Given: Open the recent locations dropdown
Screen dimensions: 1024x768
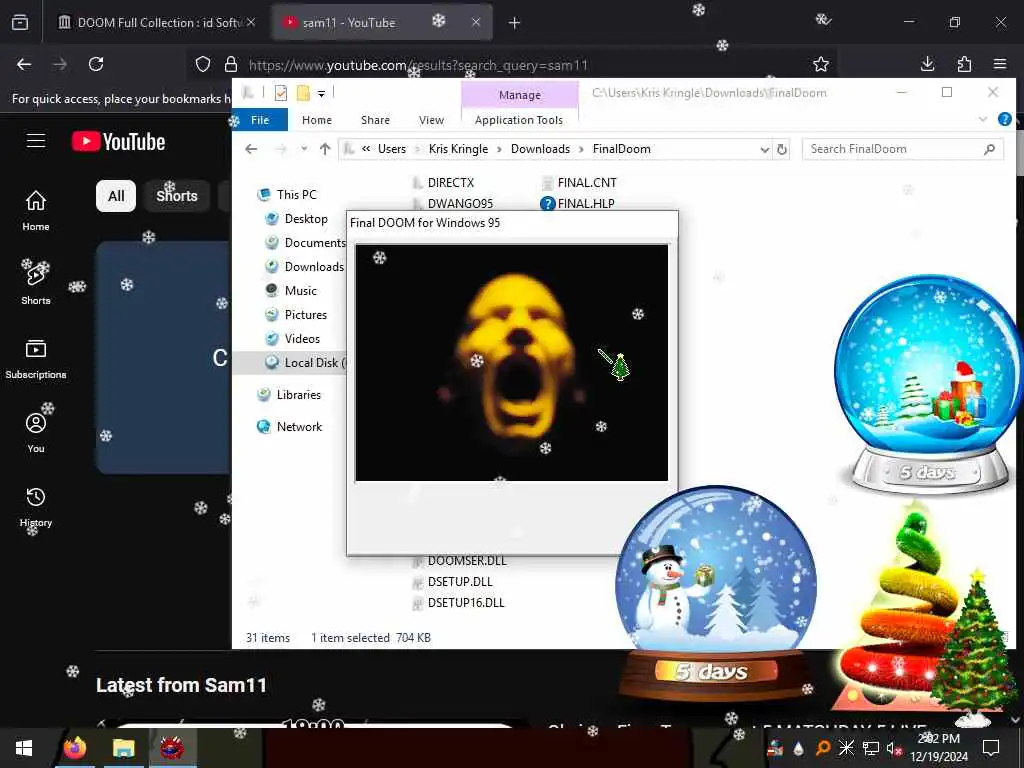Looking at the screenshot, I should [304, 149].
